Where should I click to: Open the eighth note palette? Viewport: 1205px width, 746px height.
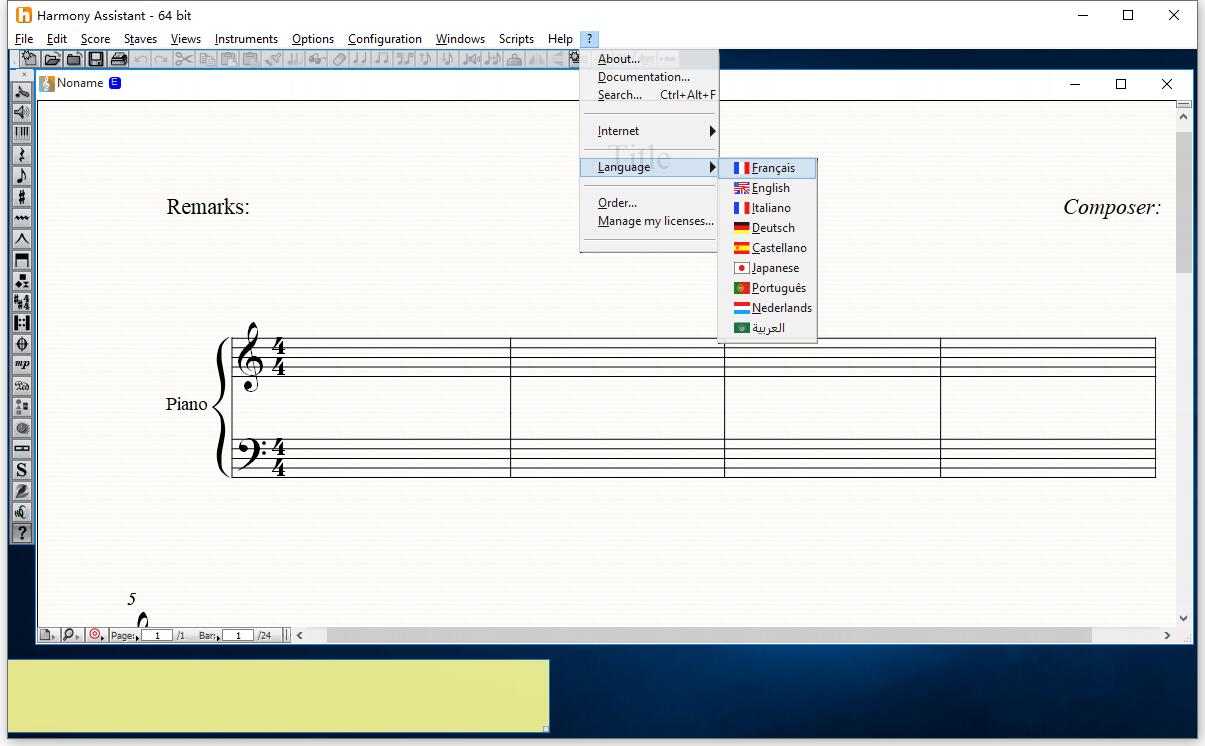click(22, 175)
